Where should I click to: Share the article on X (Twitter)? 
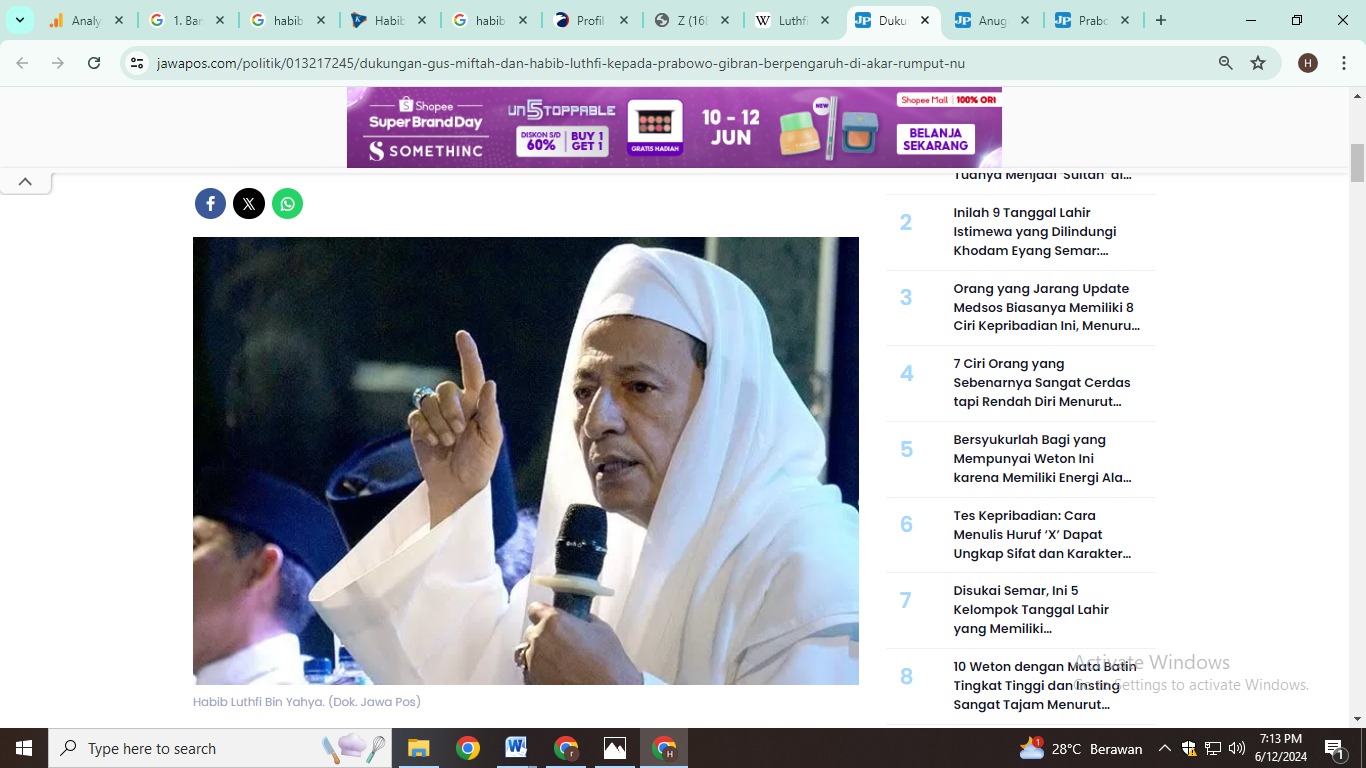pos(248,203)
